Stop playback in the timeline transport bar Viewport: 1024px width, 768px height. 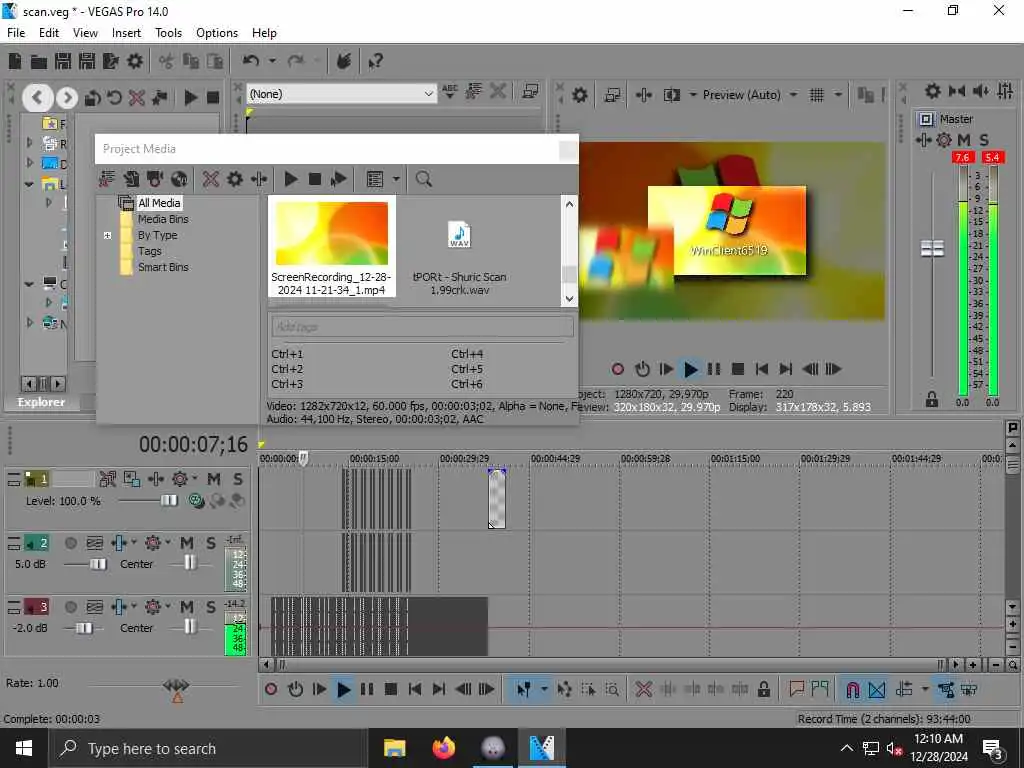[391, 689]
